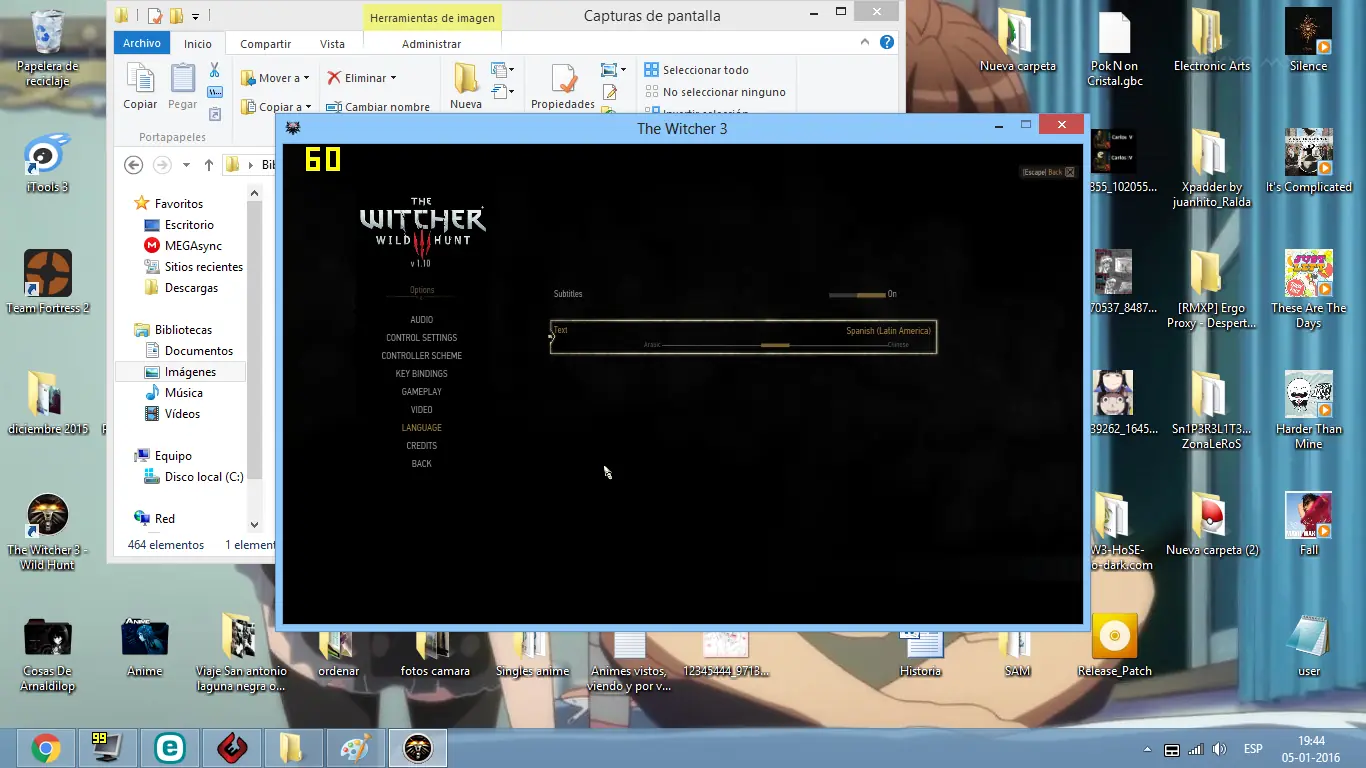Open the Administrar ribbon tab

[x=431, y=44]
